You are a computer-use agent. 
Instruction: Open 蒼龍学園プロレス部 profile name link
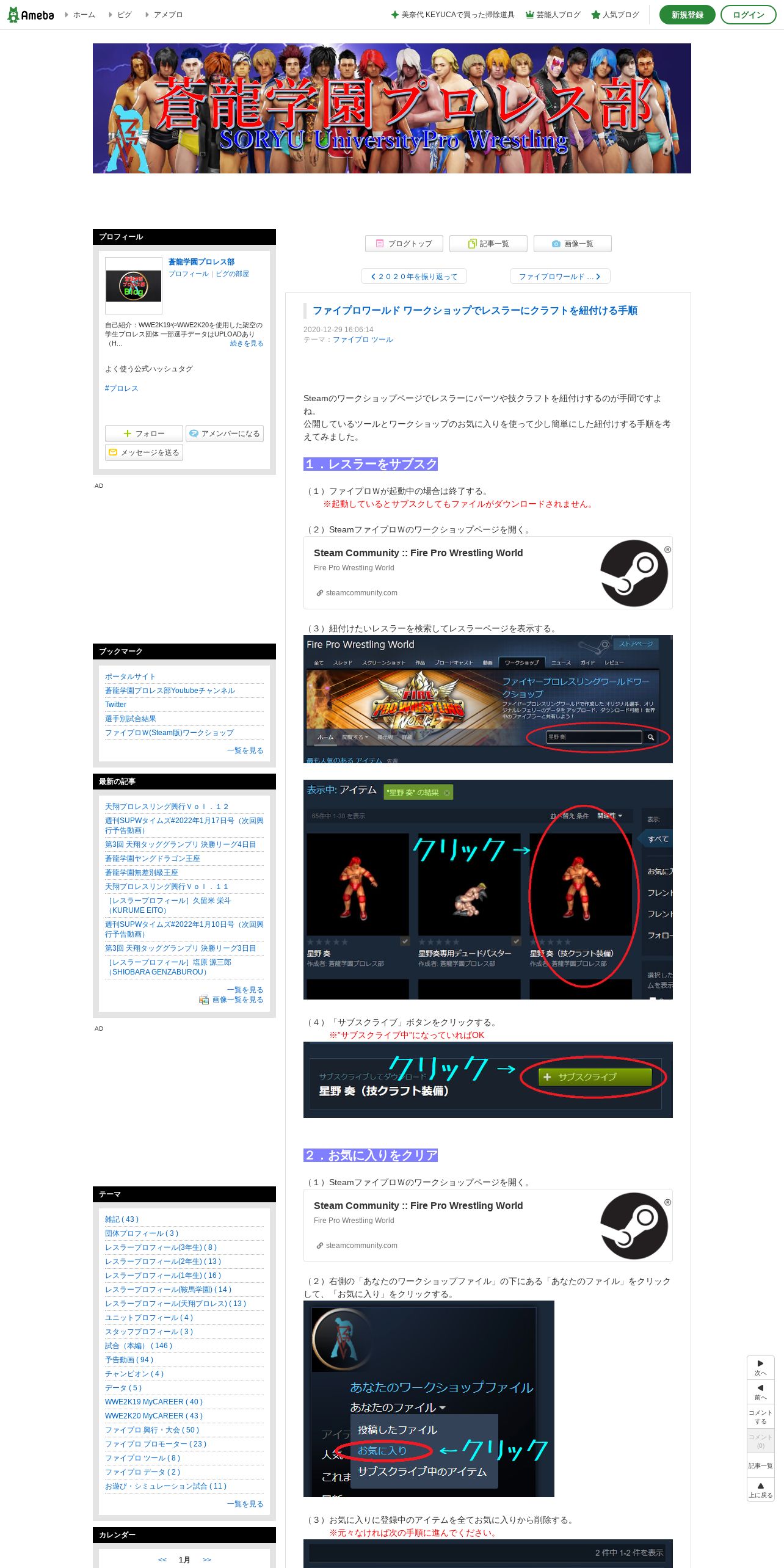coord(201,262)
